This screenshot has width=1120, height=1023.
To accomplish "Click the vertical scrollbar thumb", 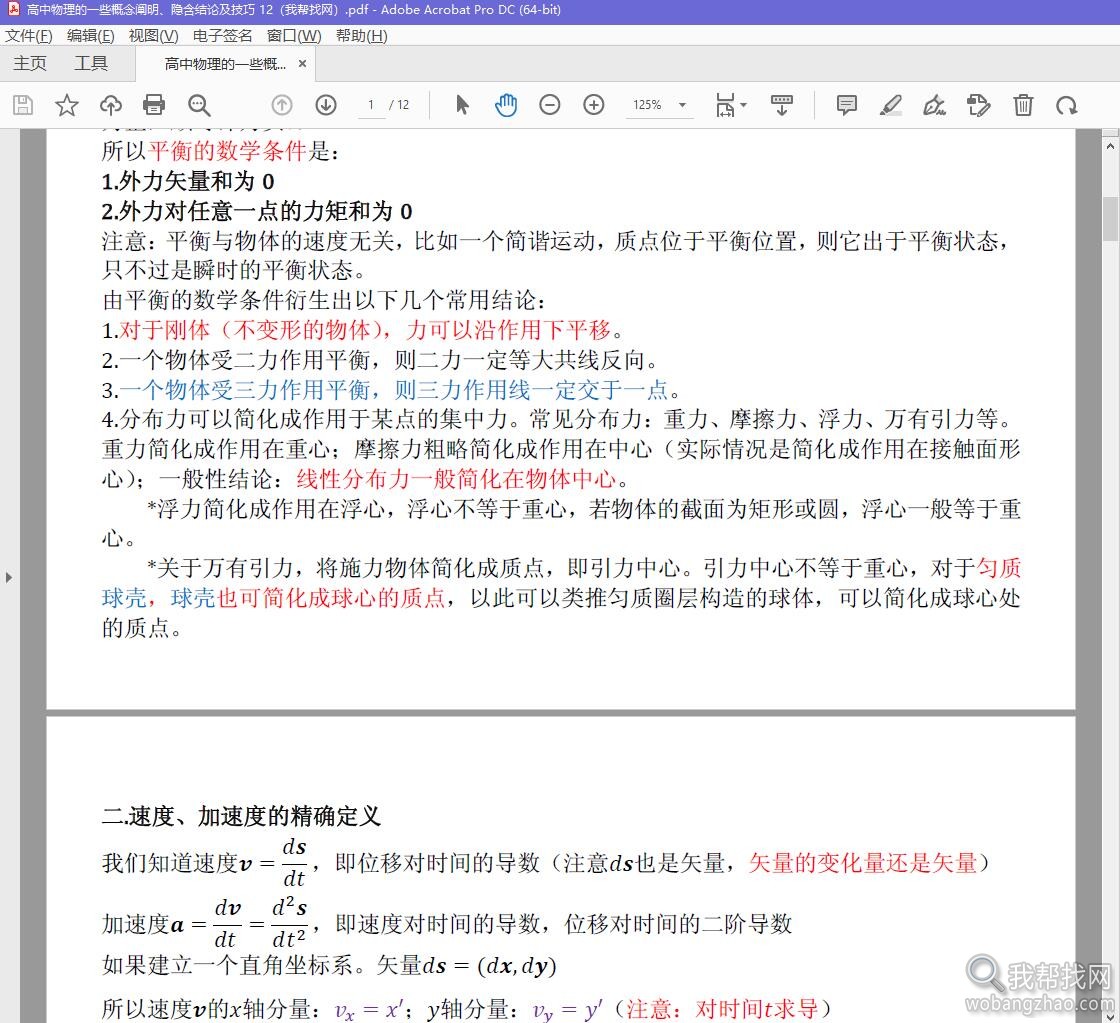I will [1110, 218].
